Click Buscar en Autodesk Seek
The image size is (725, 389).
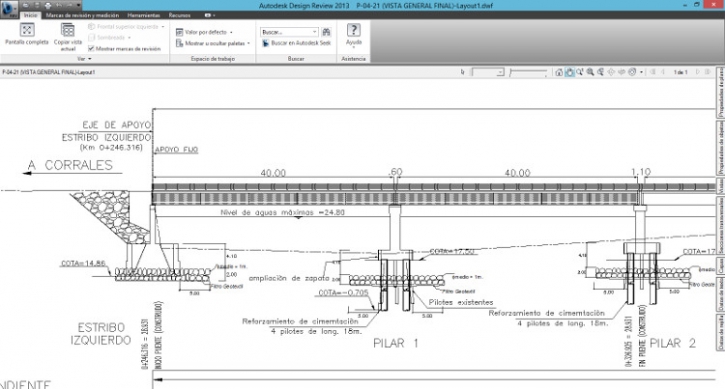pos(296,43)
